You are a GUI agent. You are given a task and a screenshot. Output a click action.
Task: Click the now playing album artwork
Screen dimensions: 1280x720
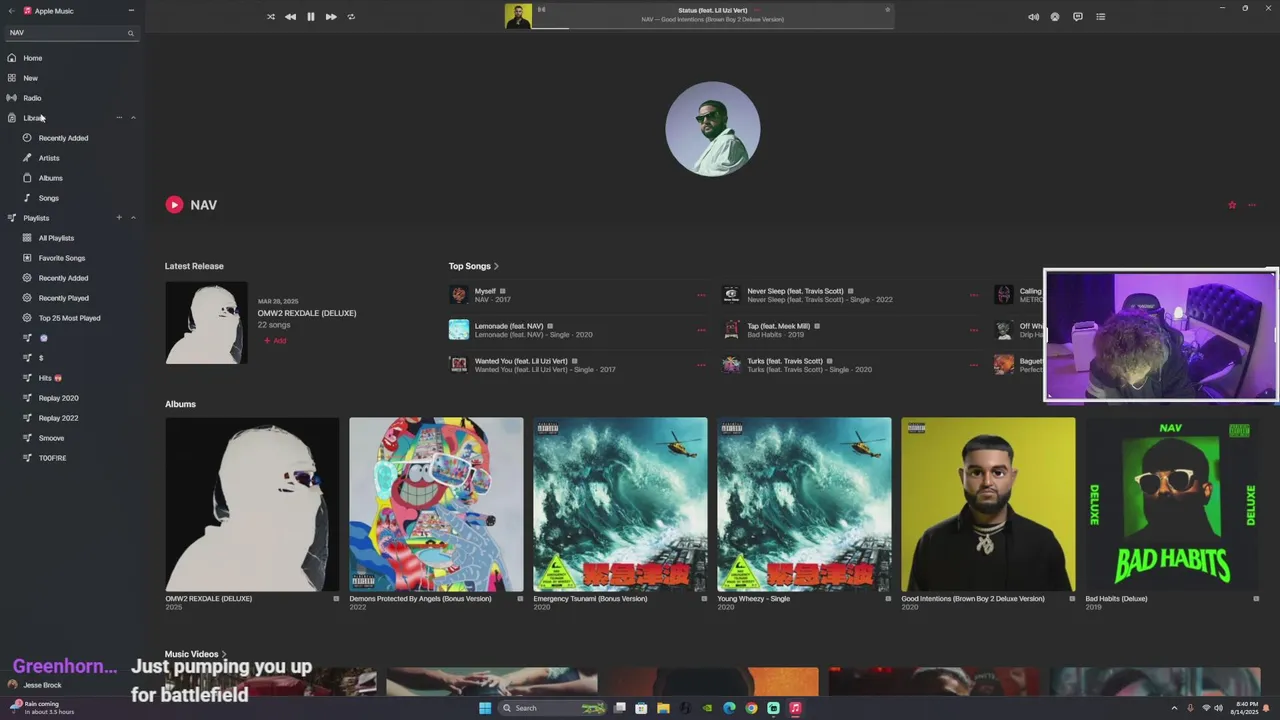[518, 16]
